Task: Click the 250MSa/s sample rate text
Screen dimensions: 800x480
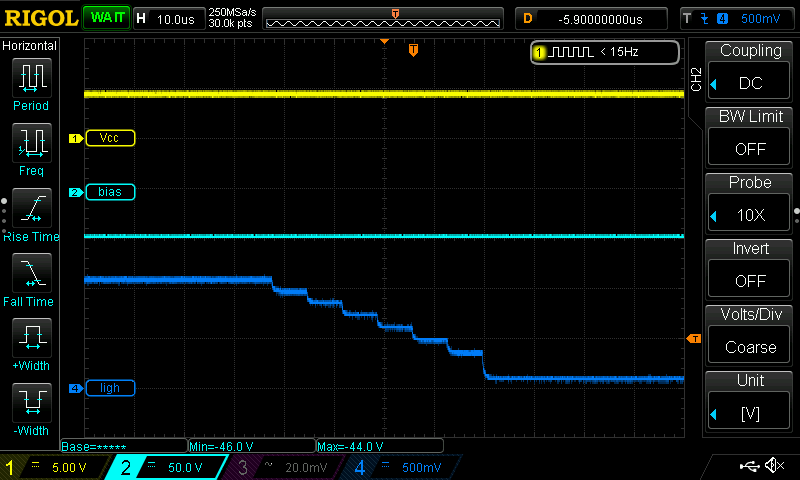Action: [x=232, y=12]
